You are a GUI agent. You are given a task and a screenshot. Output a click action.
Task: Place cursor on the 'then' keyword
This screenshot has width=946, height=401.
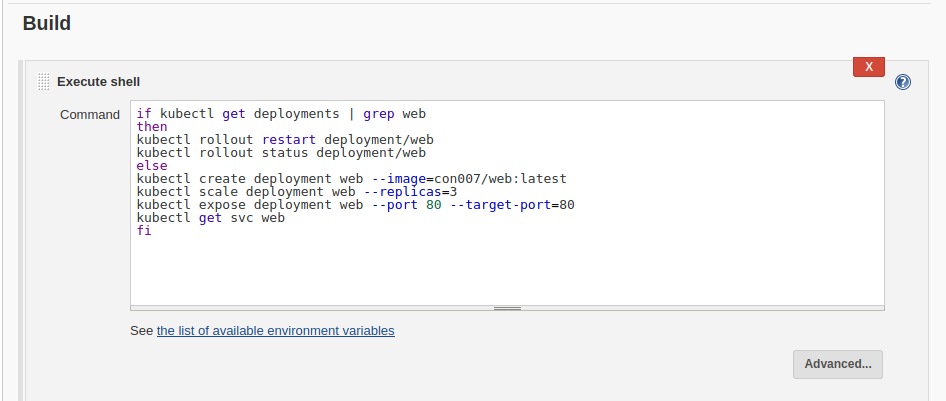coord(152,127)
